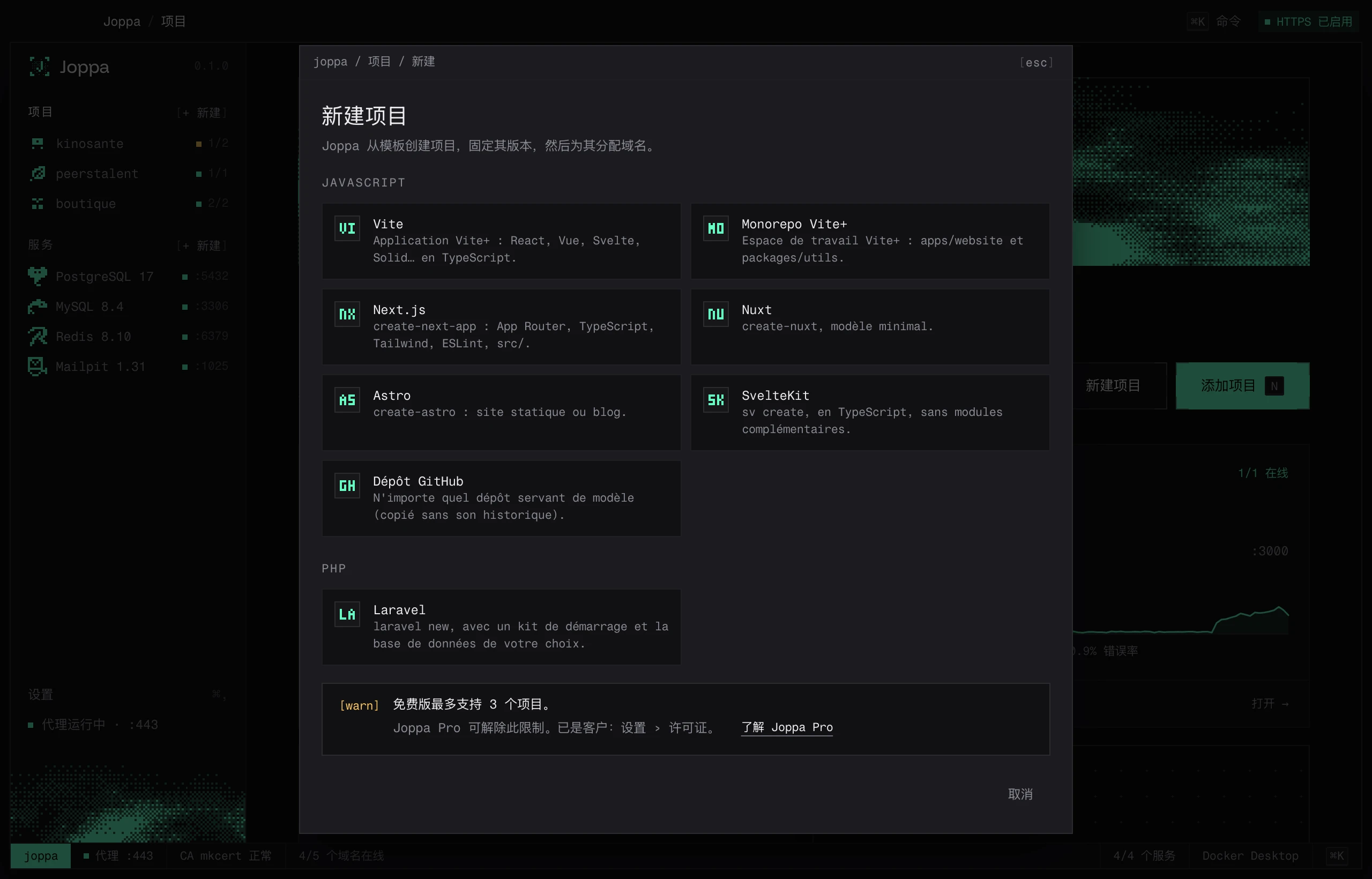Select the Laravel template title
The width and height of the screenshot is (1372, 879).
pyautogui.click(x=399, y=610)
